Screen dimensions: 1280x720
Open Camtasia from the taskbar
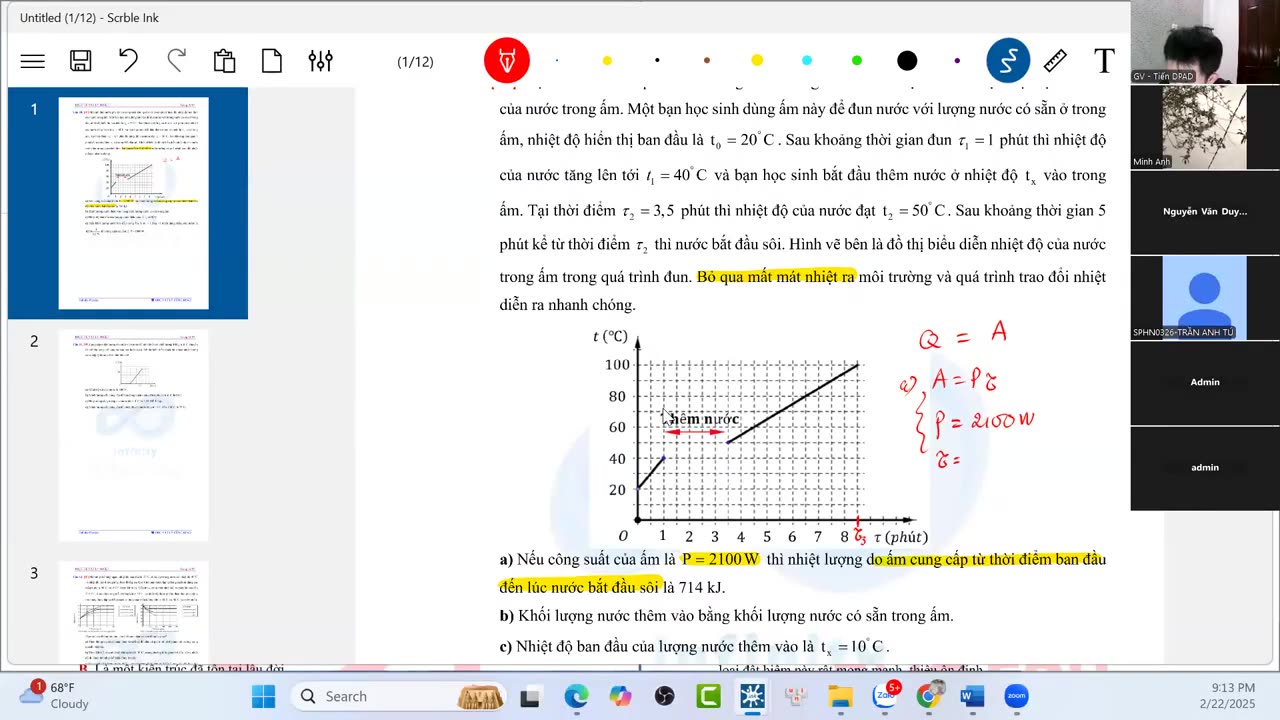pyautogui.click(x=708, y=696)
